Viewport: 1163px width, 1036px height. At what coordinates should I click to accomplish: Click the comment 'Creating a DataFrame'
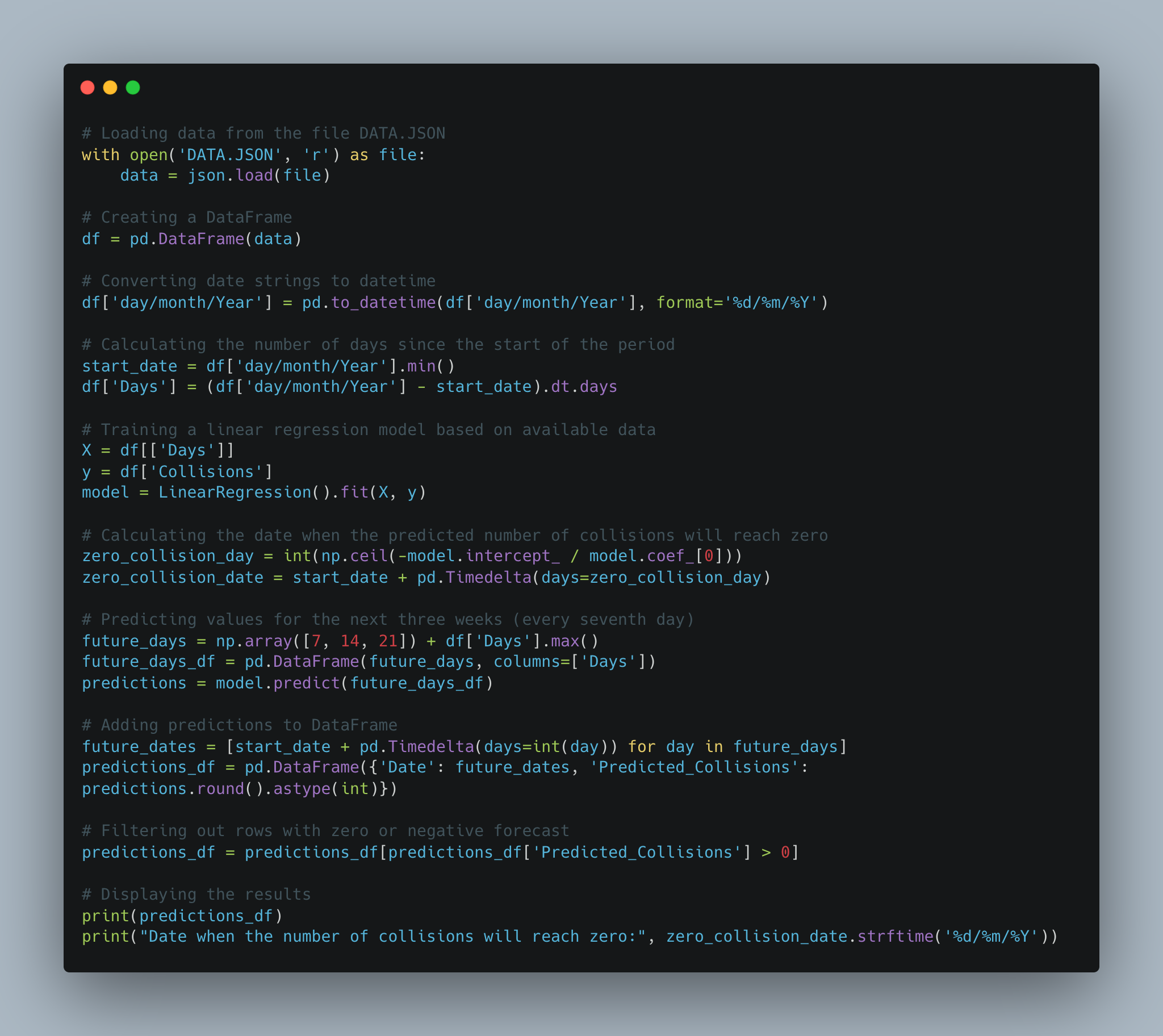point(187,218)
